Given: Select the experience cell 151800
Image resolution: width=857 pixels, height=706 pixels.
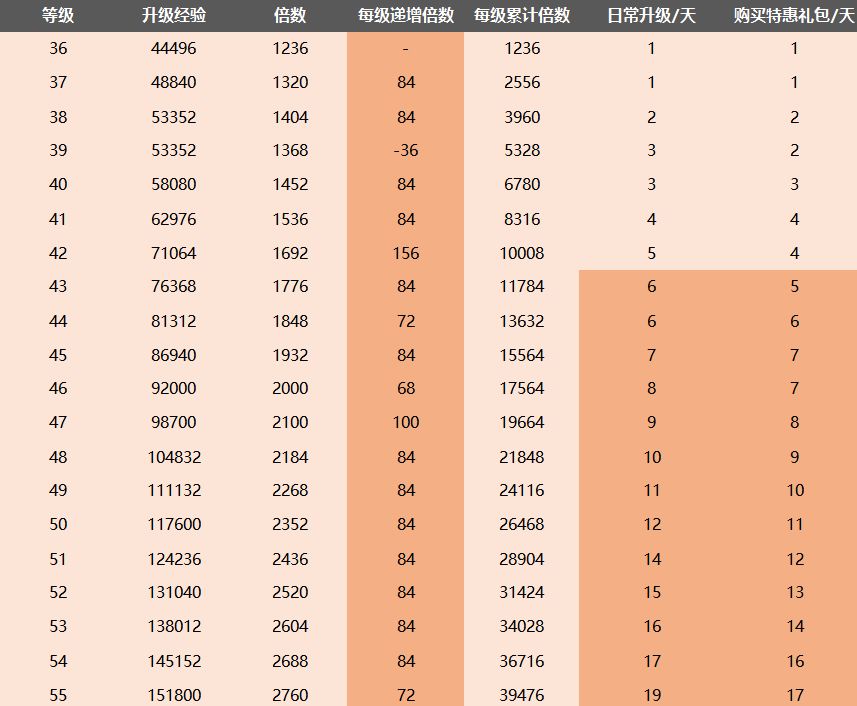Looking at the screenshot, I should pyautogui.click(x=172, y=694).
